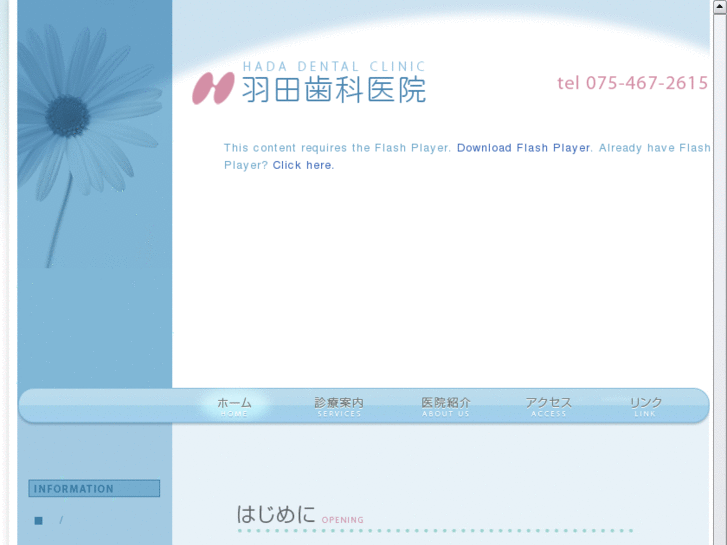Click the INFORMATION sidebar heading
The image size is (727, 545).
94,488
